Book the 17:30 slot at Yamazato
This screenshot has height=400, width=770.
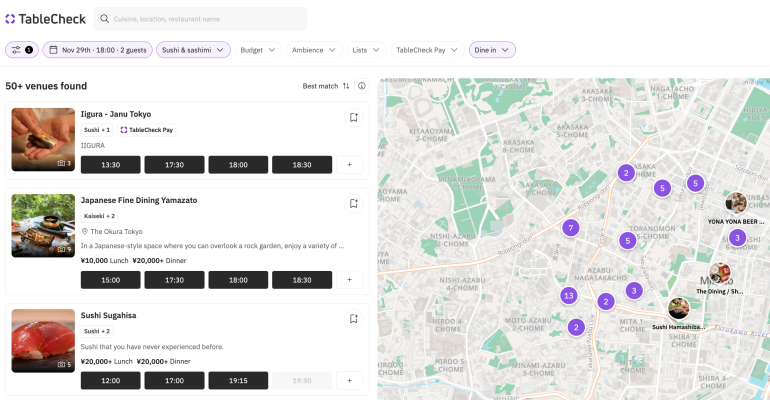[174, 280]
